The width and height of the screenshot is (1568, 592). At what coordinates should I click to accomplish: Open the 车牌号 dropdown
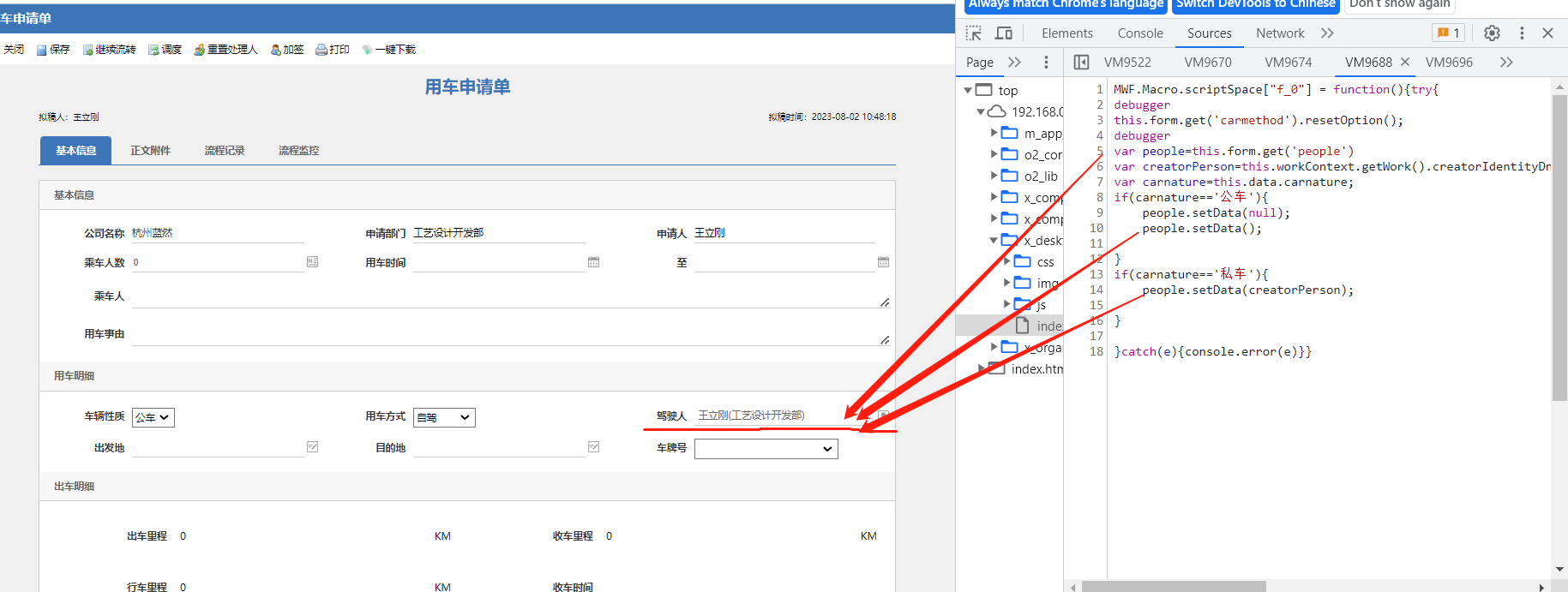pos(766,448)
